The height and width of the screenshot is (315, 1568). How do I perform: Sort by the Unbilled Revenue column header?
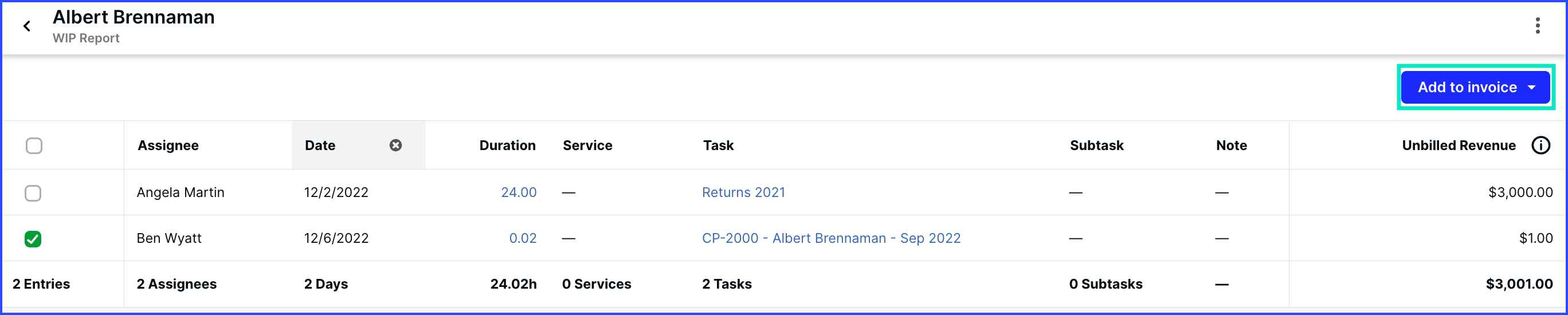(1459, 145)
